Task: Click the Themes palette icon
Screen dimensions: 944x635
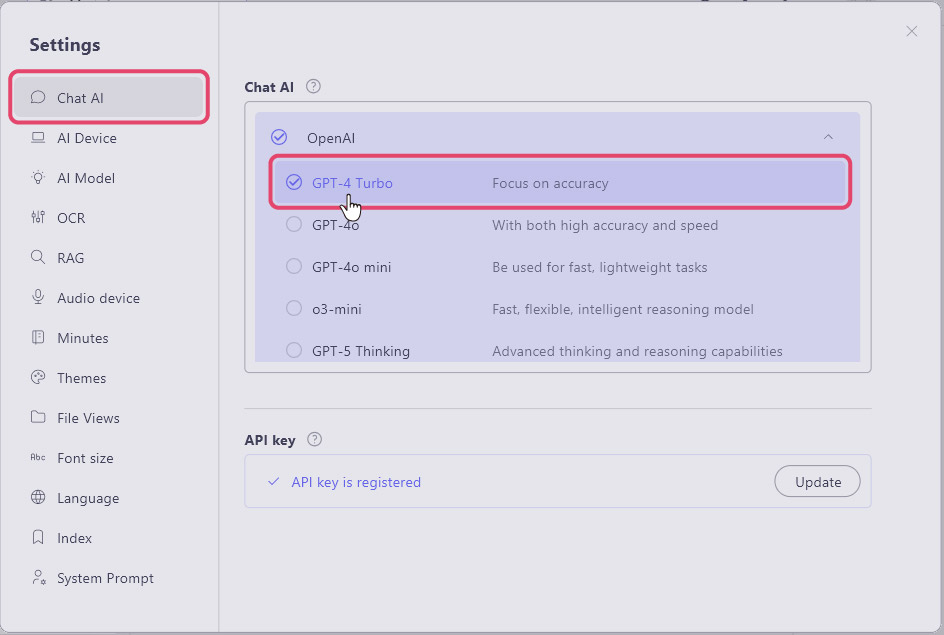Action: tap(38, 378)
